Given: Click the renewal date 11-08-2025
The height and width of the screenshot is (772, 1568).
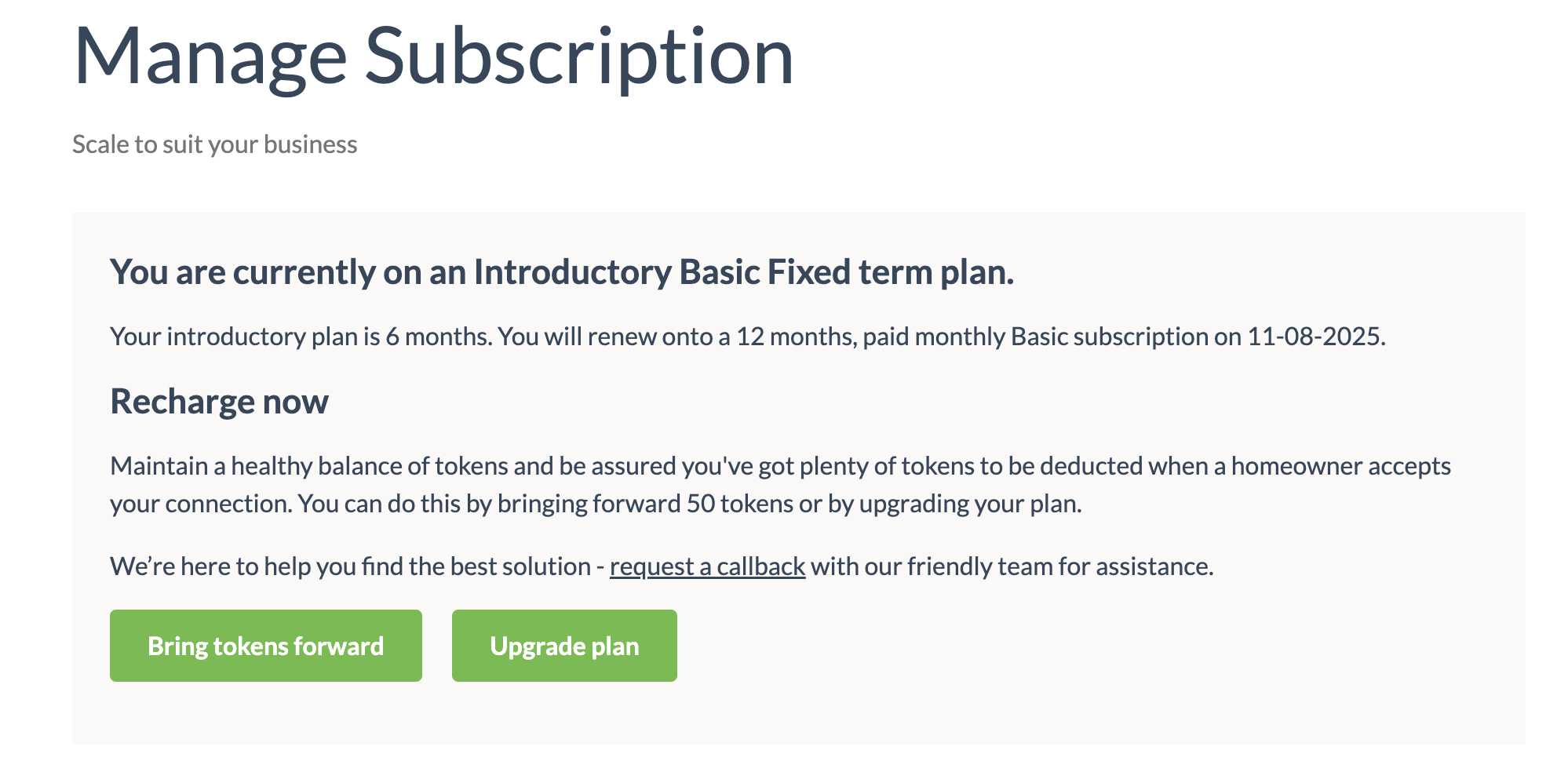Looking at the screenshot, I should coord(1315,337).
